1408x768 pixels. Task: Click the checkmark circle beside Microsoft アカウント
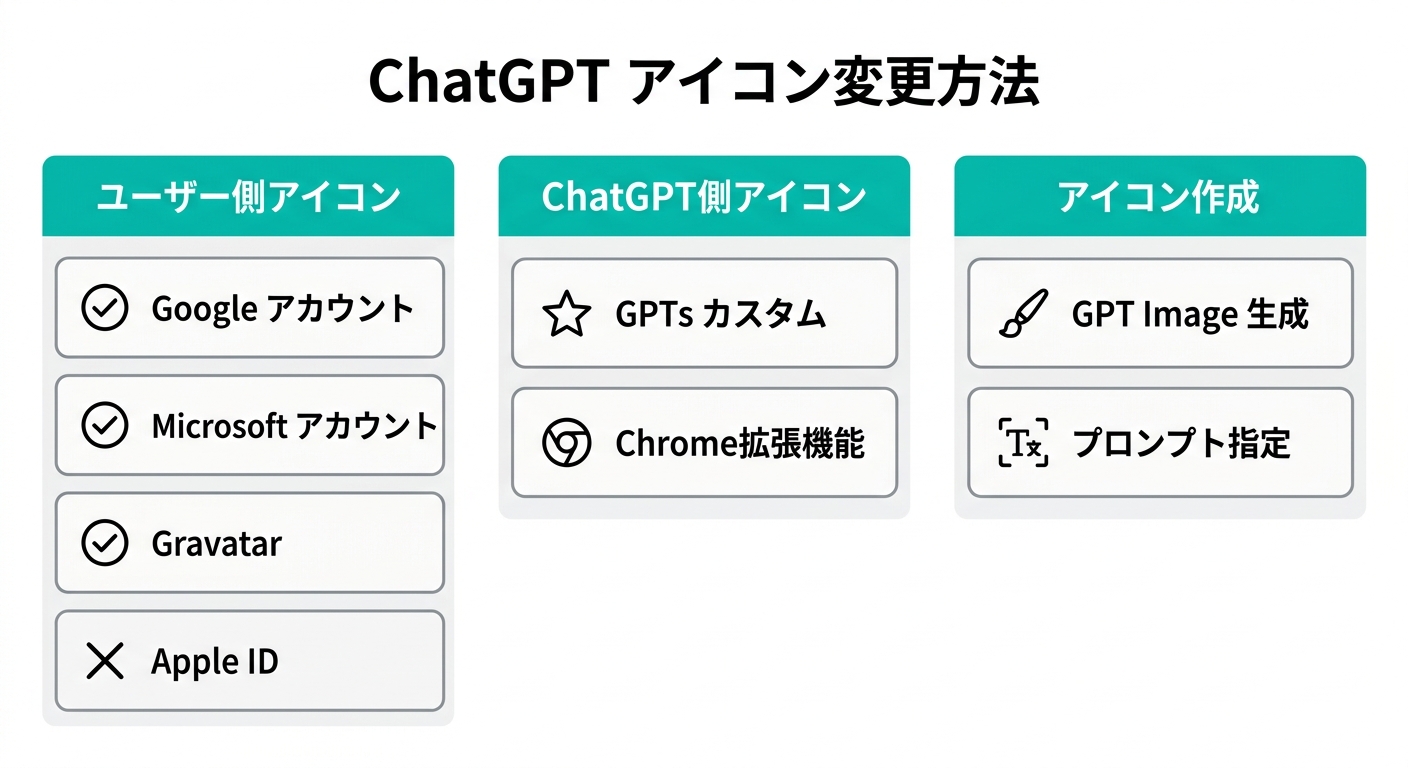(x=105, y=426)
